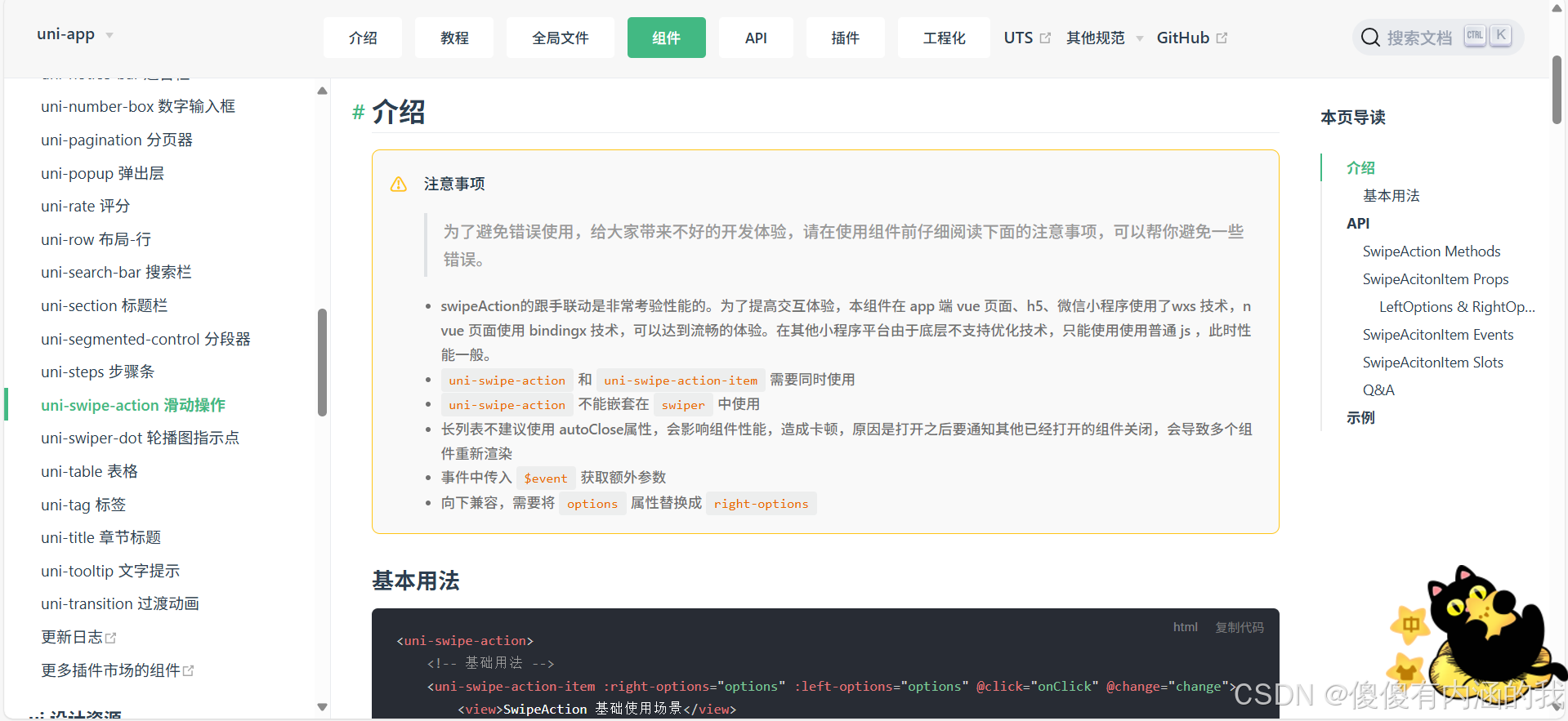The height and width of the screenshot is (721, 1568).
Task: Open the 教程 top navigation tab
Action: pyautogui.click(x=454, y=38)
